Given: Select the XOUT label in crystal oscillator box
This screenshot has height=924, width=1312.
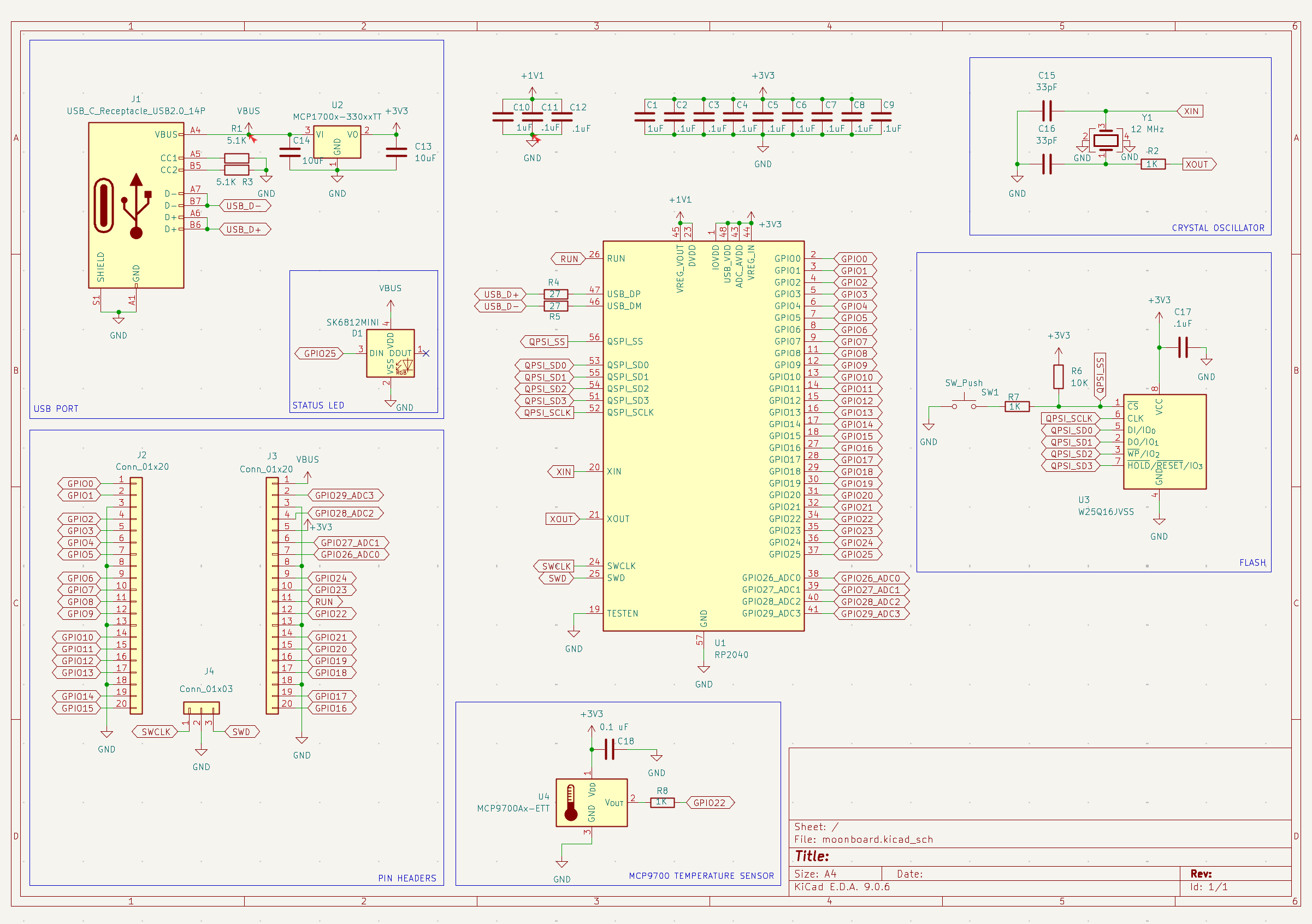Looking at the screenshot, I should coord(1198,164).
